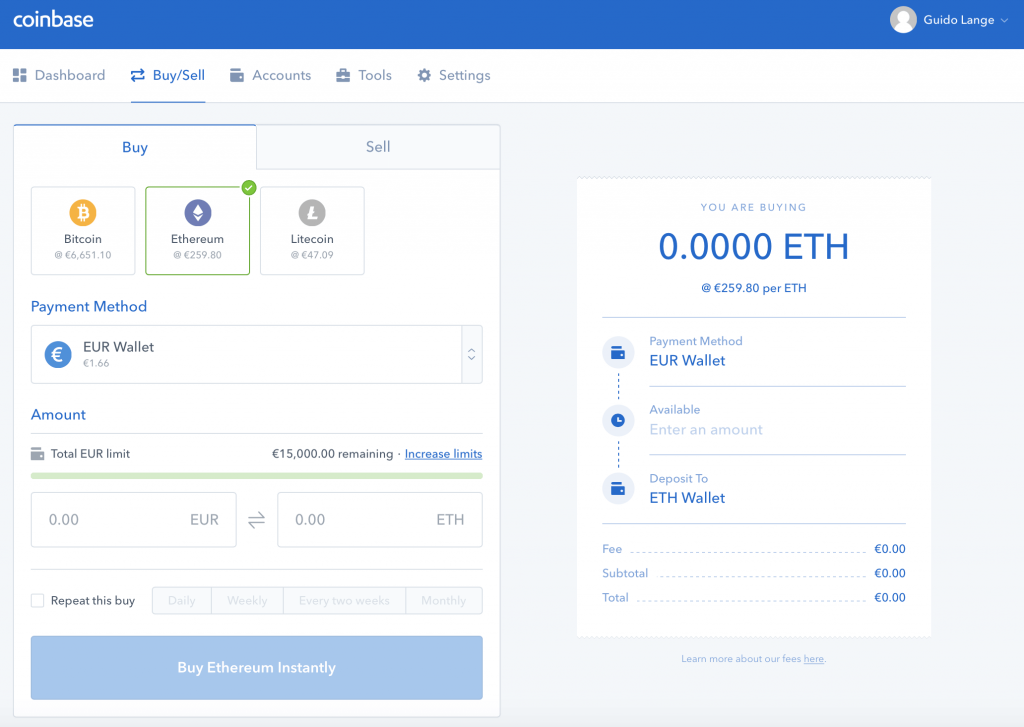Select the Litecoin currency card
1024x727 pixels.
point(312,231)
